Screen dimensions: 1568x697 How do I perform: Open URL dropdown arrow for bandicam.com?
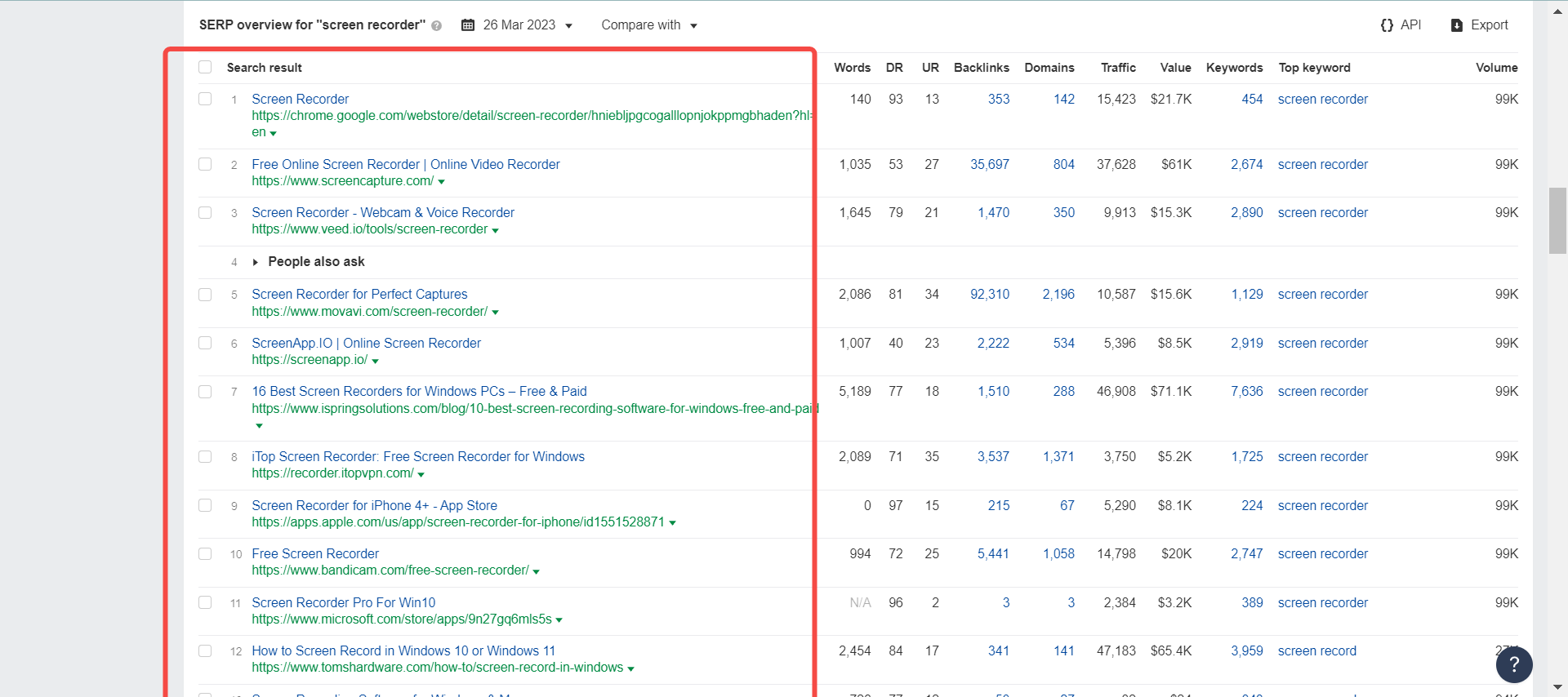[x=536, y=571]
